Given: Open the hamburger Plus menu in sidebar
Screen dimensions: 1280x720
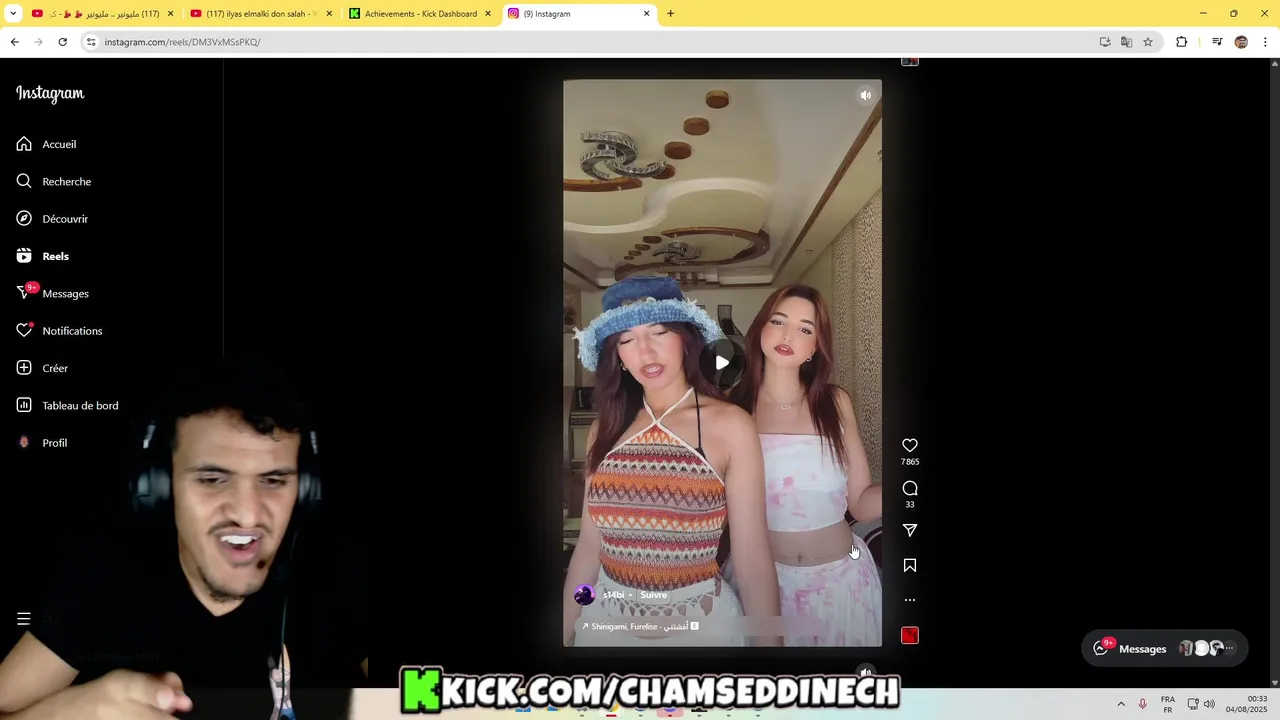Looking at the screenshot, I should click(24, 619).
